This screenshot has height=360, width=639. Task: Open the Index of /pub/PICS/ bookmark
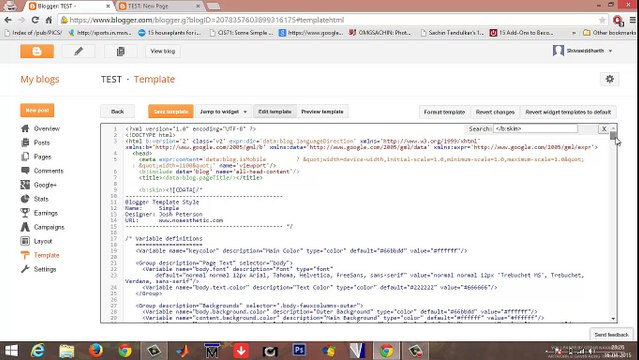(33, 33)
